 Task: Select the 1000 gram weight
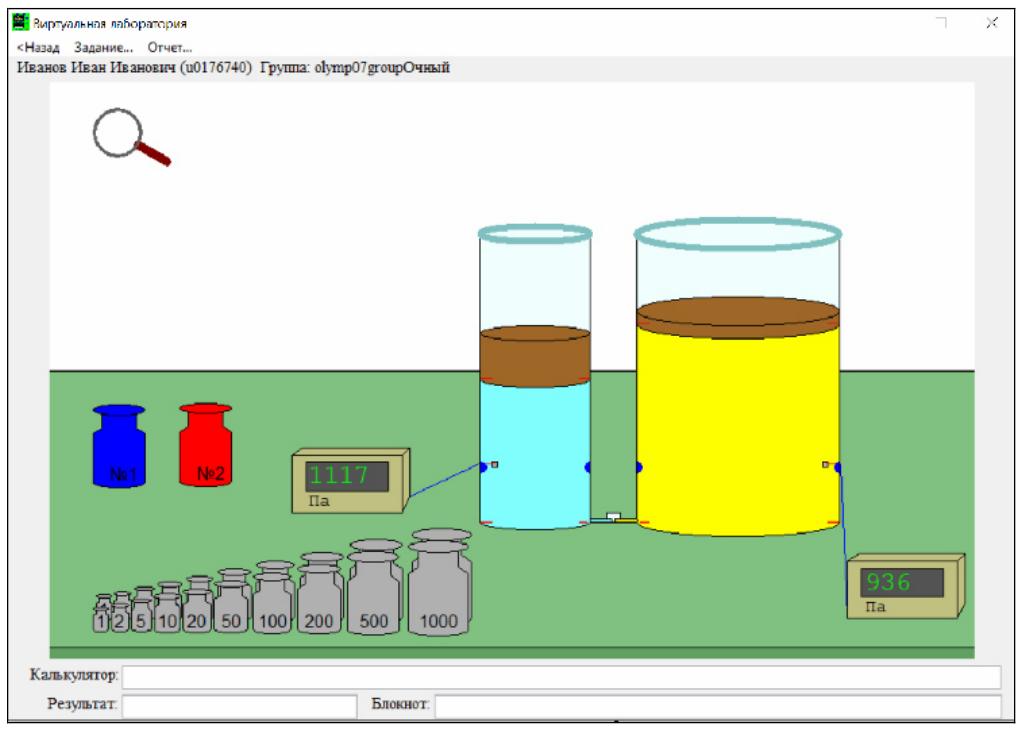click(439, 582)
